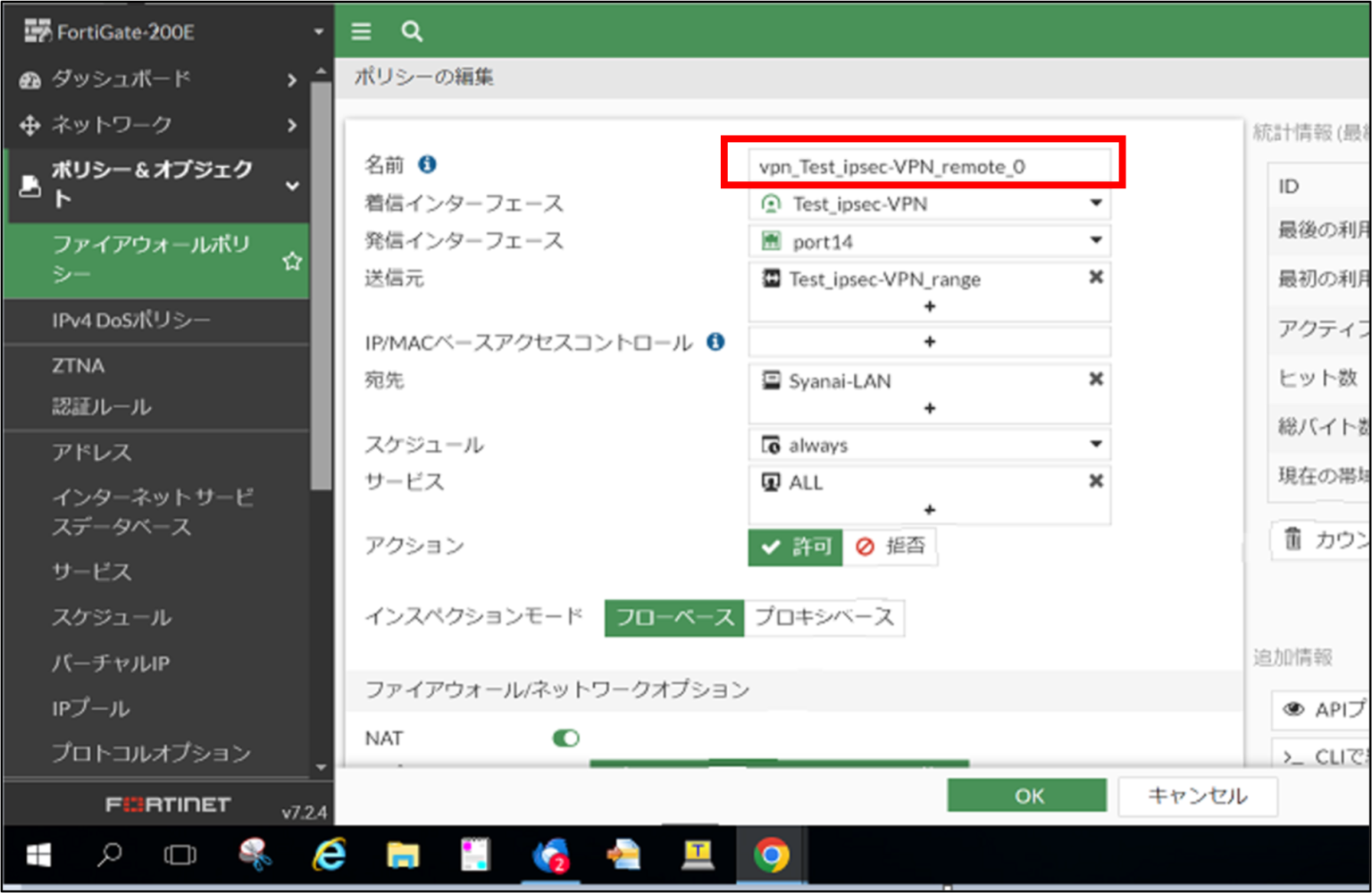The height and width of the screenshot is (893, 1372).
Task: Click the star icon on ファイアウォールポリシー
Action: 292,262
